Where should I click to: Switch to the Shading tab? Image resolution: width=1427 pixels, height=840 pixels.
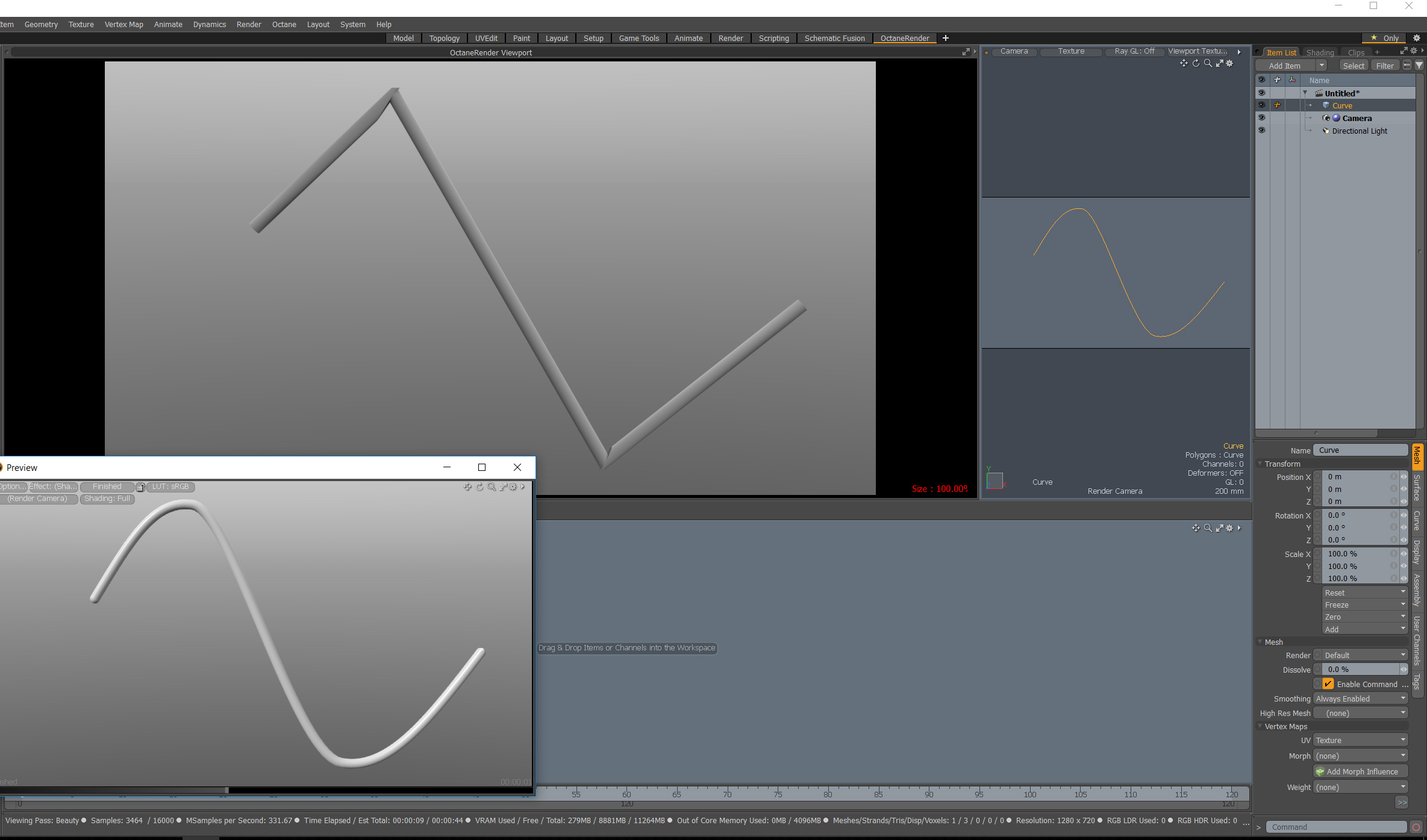[1320, 52]
